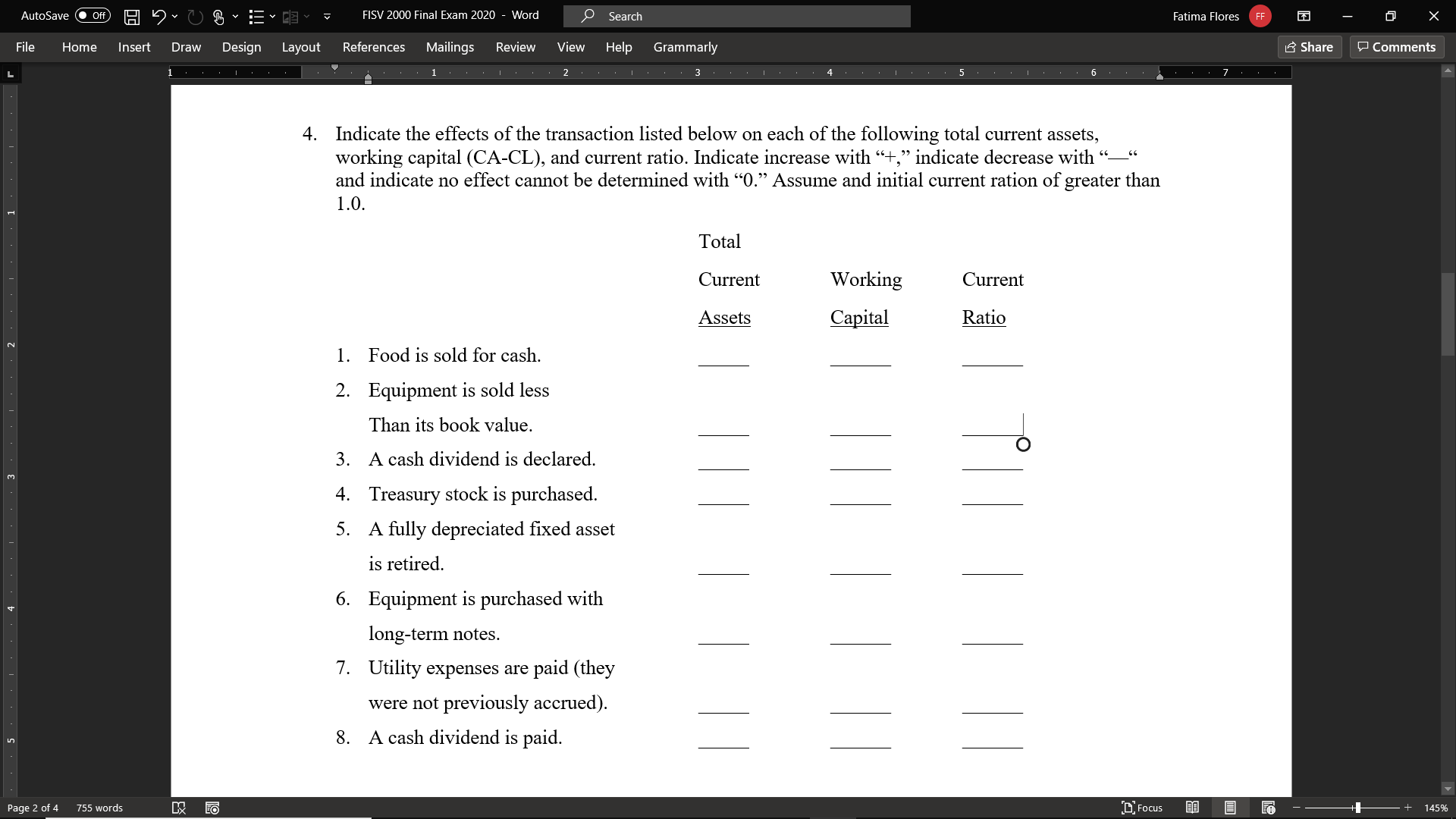
Task: Click the Share button
Action: (1310, 46)
